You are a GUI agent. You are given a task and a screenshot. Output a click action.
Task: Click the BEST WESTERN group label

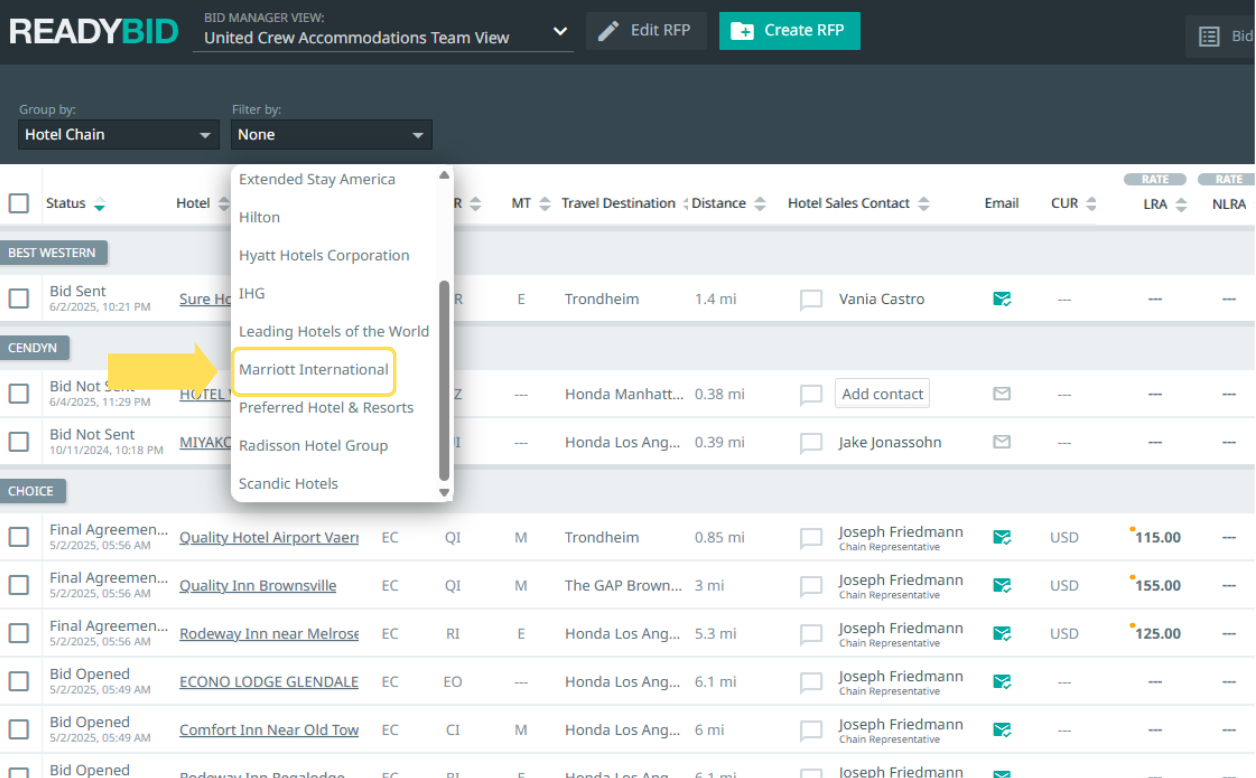pos(52,253)
